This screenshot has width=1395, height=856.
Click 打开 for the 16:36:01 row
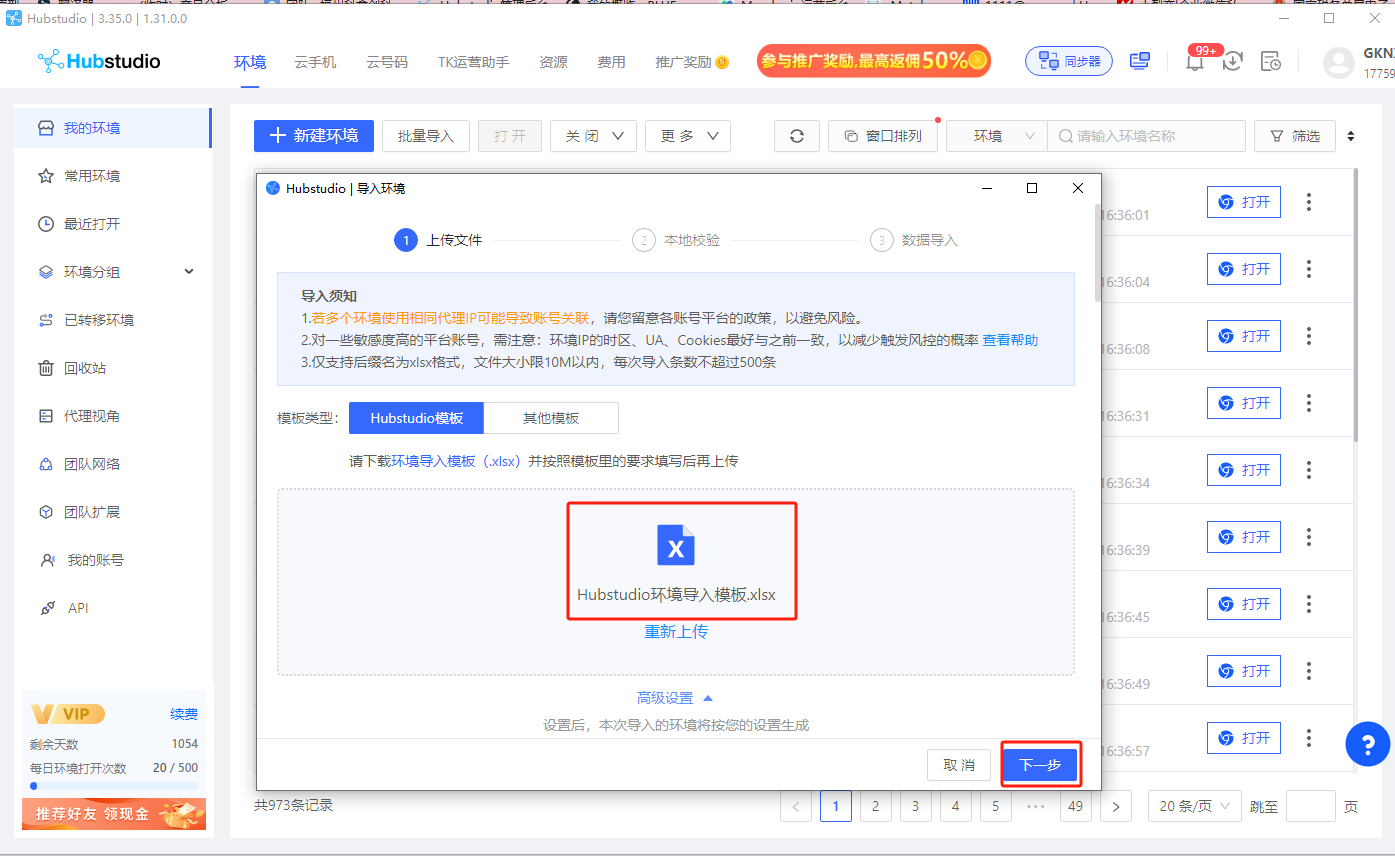1244,202
